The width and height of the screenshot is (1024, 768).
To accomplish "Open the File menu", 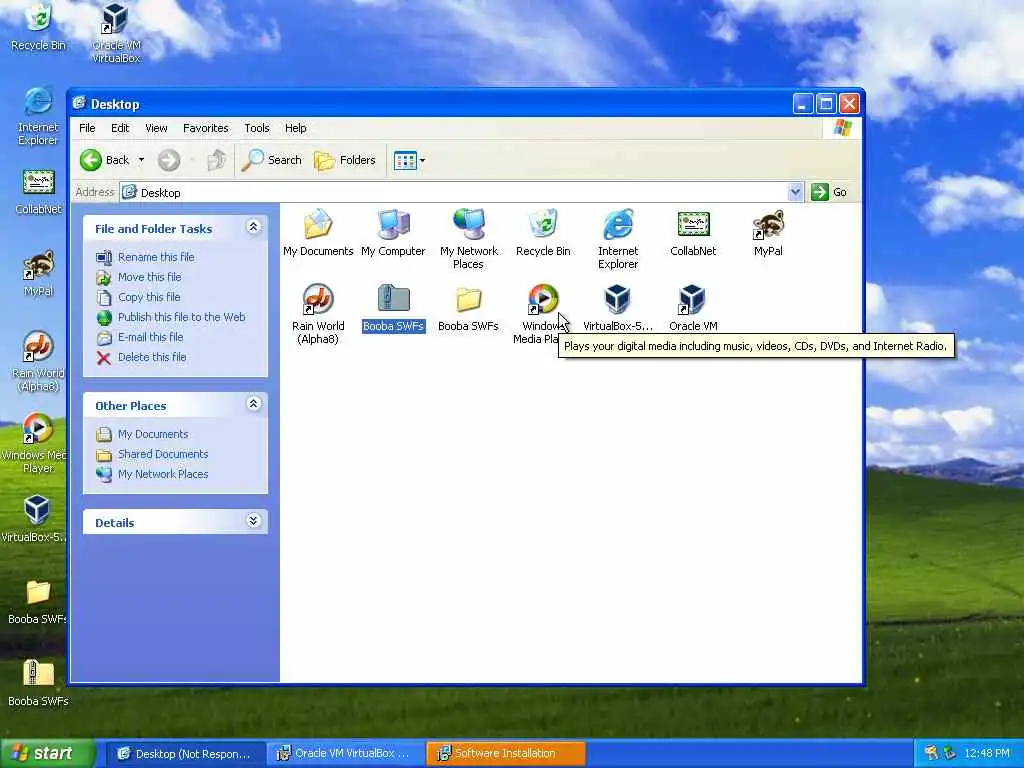I will click(x=87, y=128).
